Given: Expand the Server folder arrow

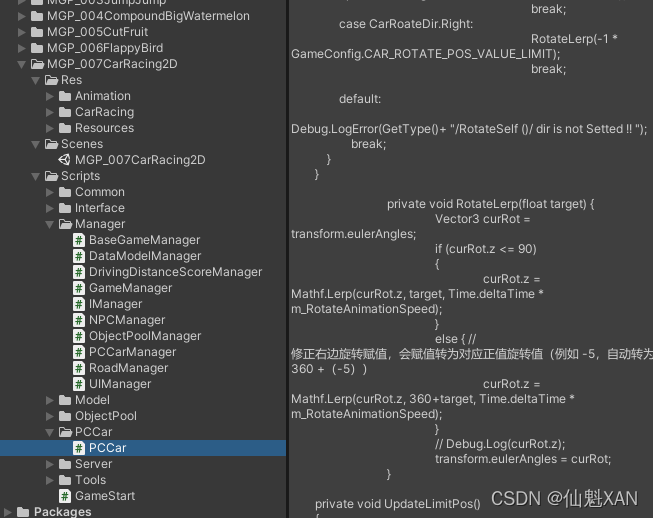Looking at the screenshot, I should 50,464.
